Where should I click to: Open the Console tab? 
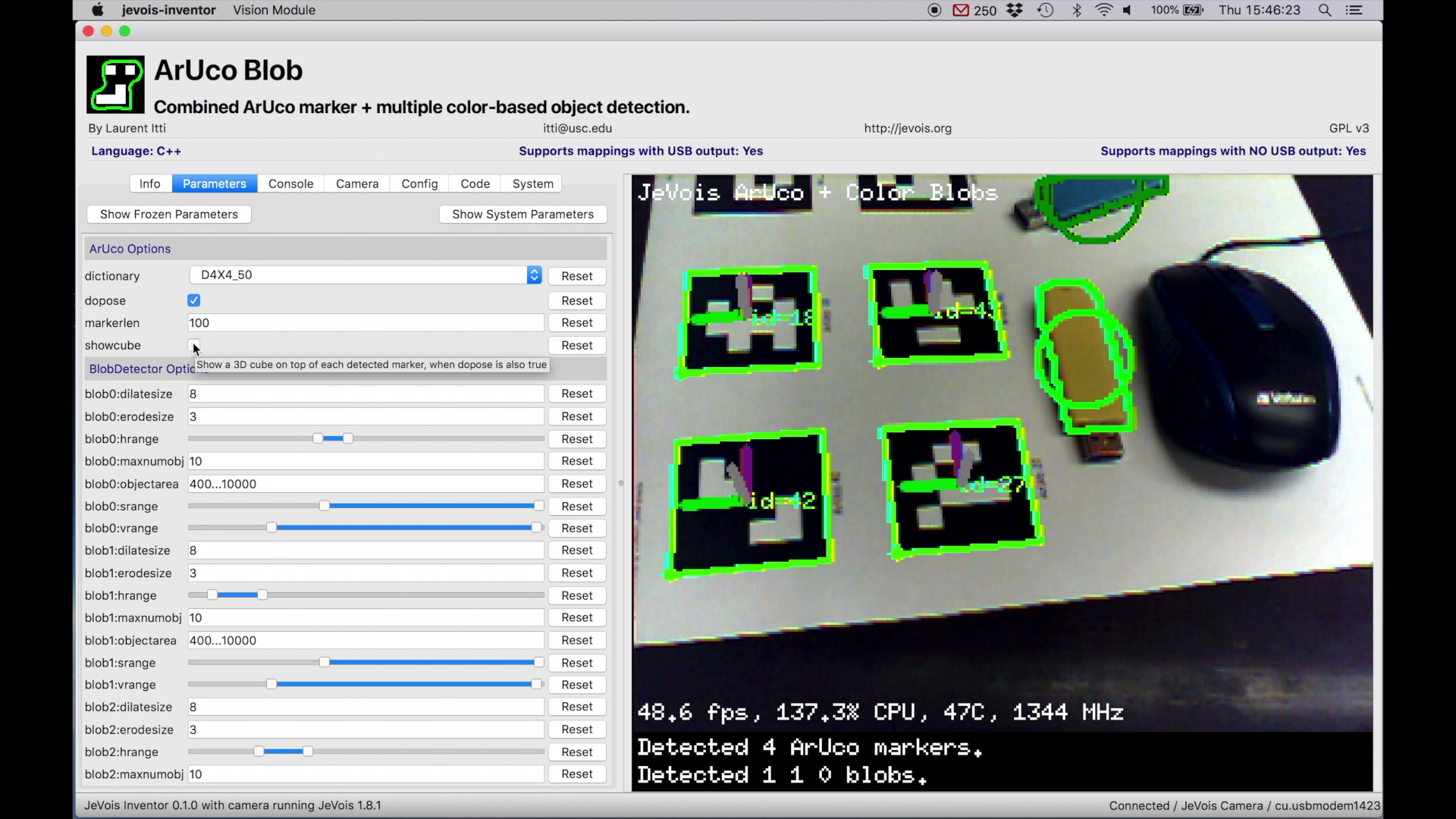click(x=290, y=184)
